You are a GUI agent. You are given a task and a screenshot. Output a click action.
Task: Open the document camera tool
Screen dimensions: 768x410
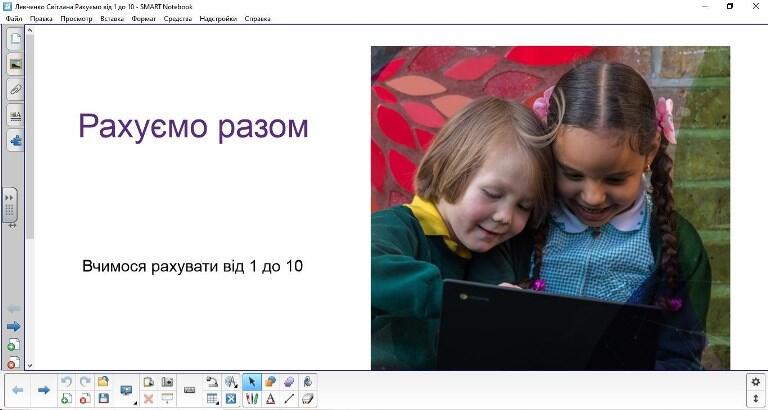(212, 382)
